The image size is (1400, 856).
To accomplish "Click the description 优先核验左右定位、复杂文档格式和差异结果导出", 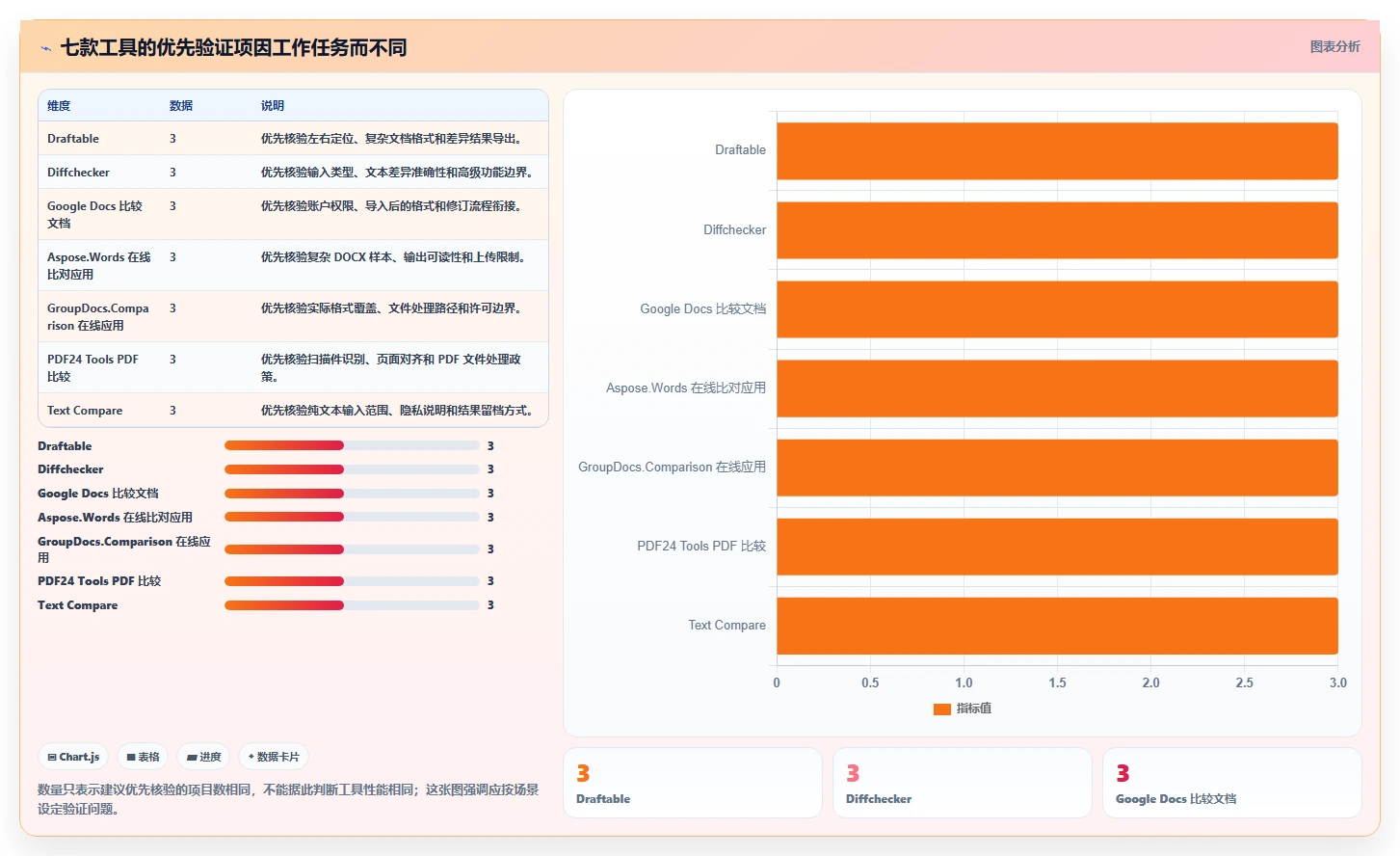I will [393, 139].
